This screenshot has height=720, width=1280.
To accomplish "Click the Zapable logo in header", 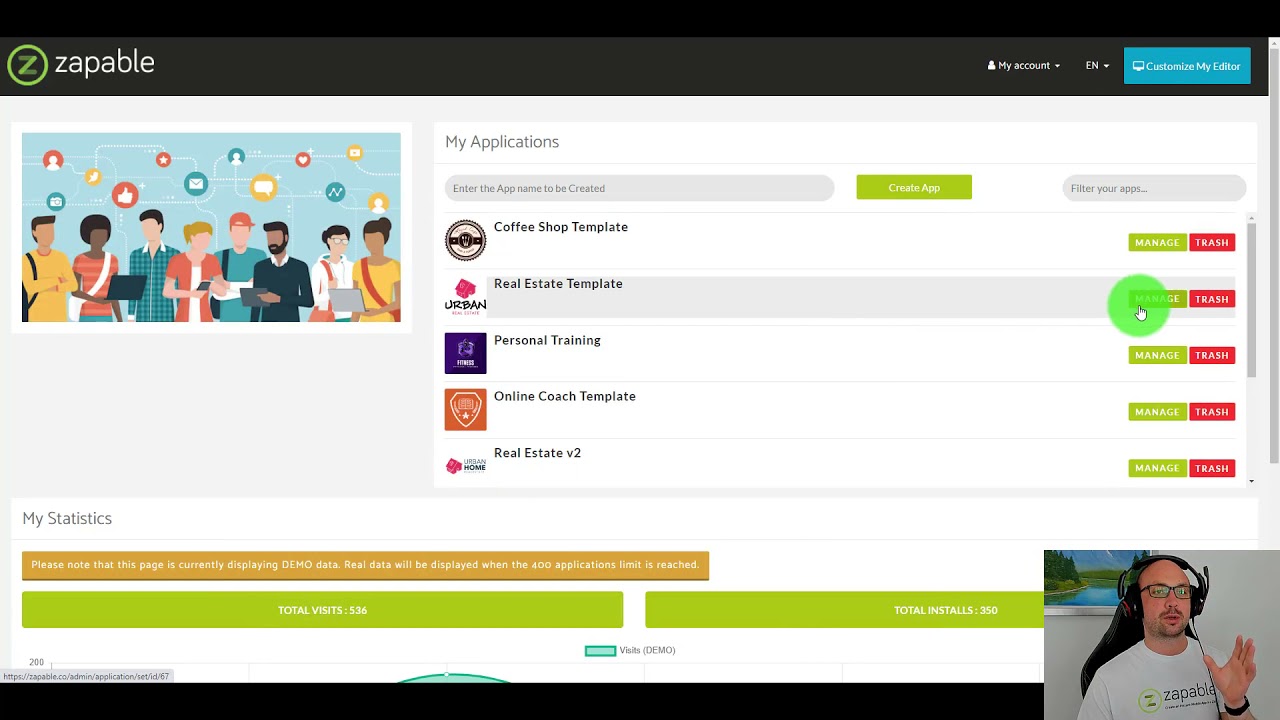I will pyautogui.click(x=81, y=65).
